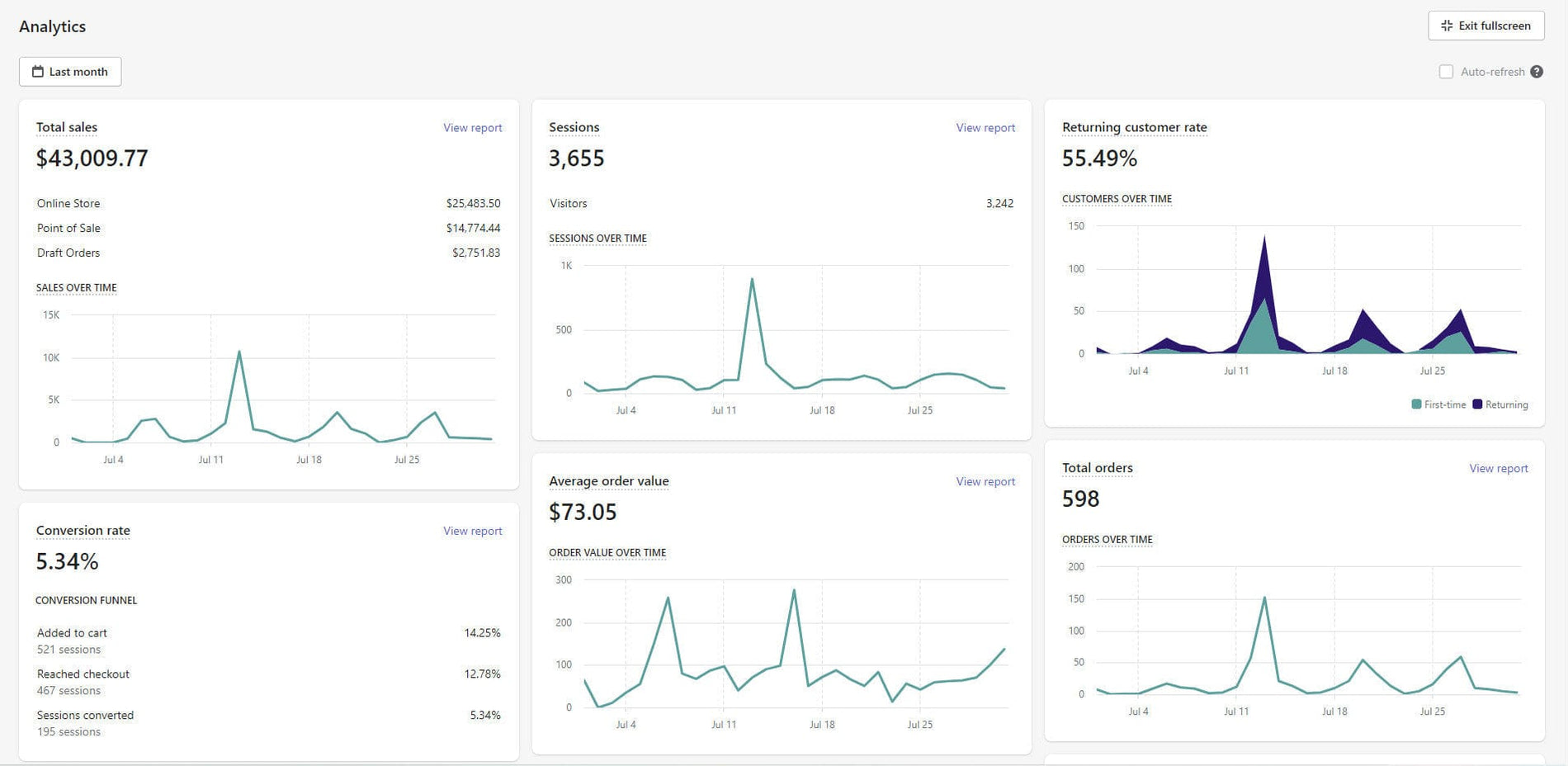This screenshot has width=1568, height=766.
Task: Click the Sessions card heading
Action: click(574, 127)
